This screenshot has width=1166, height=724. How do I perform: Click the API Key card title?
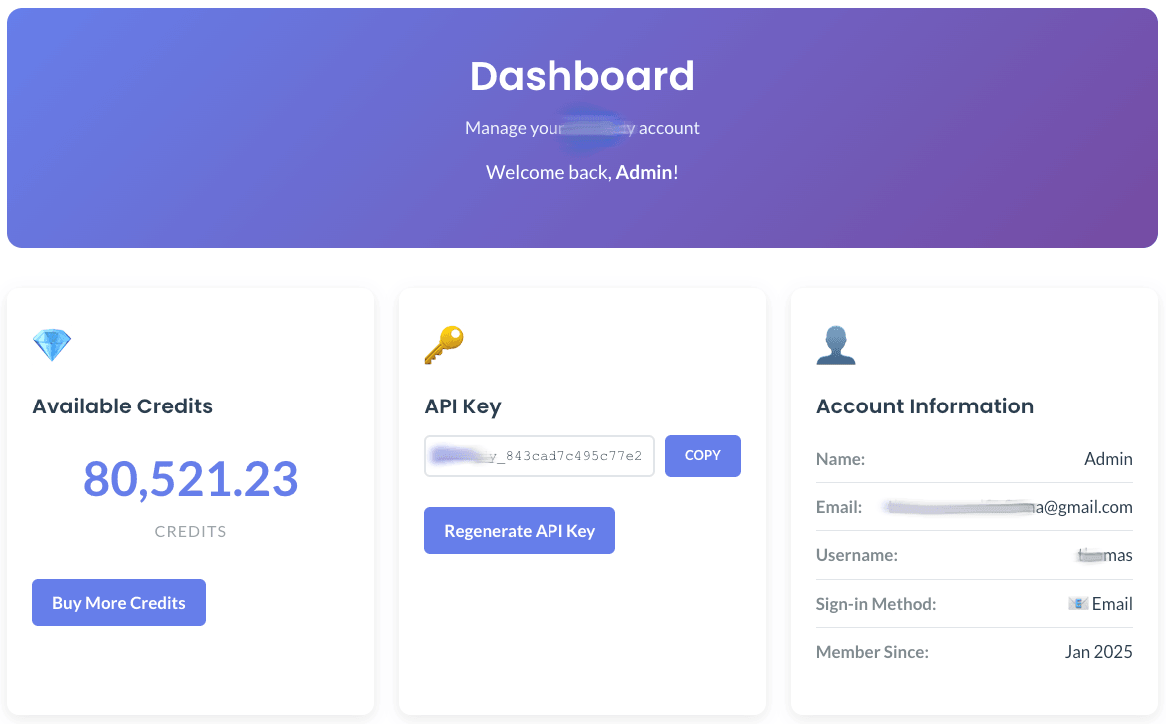pos(462,406)
